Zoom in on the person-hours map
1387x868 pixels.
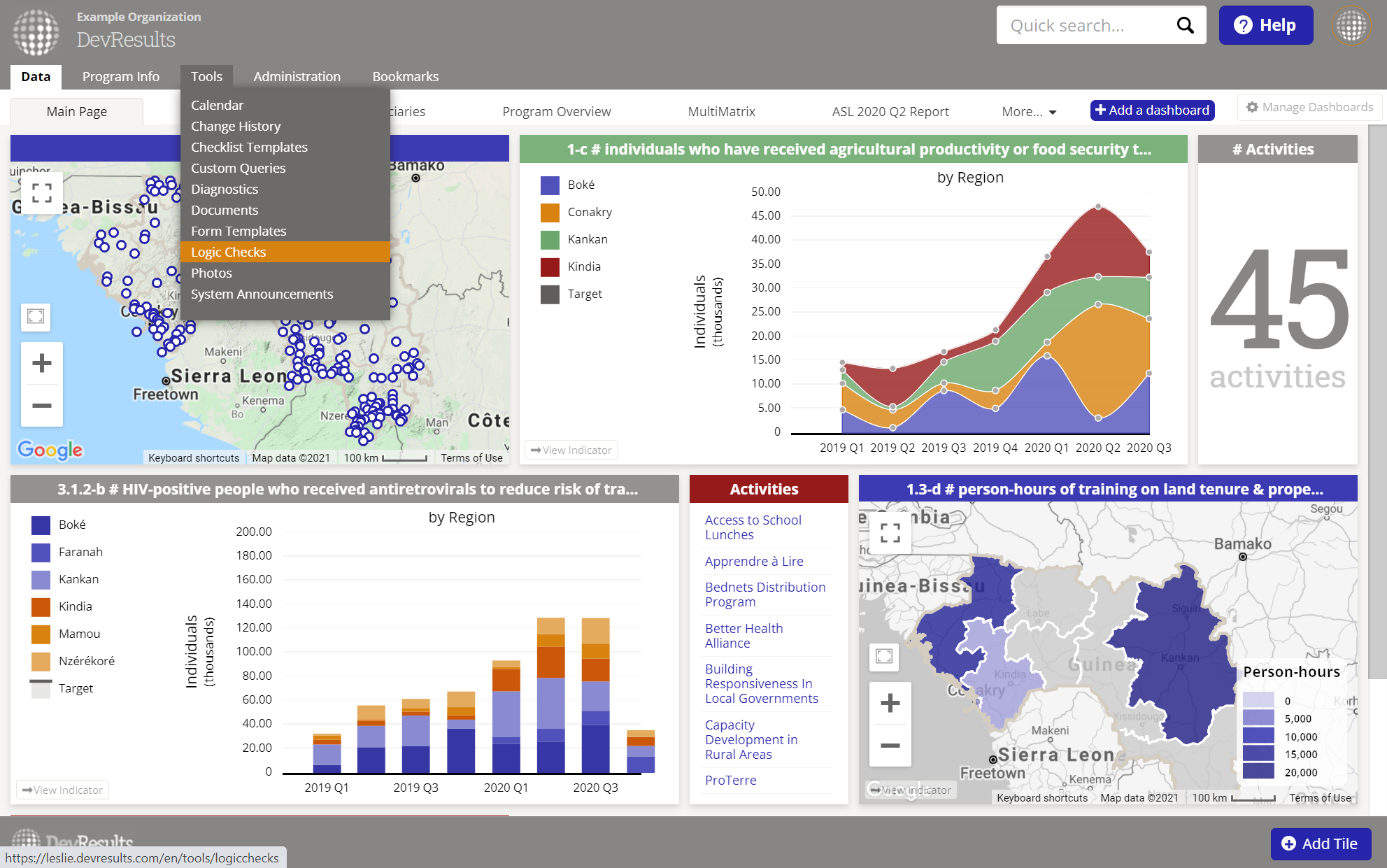890,703
